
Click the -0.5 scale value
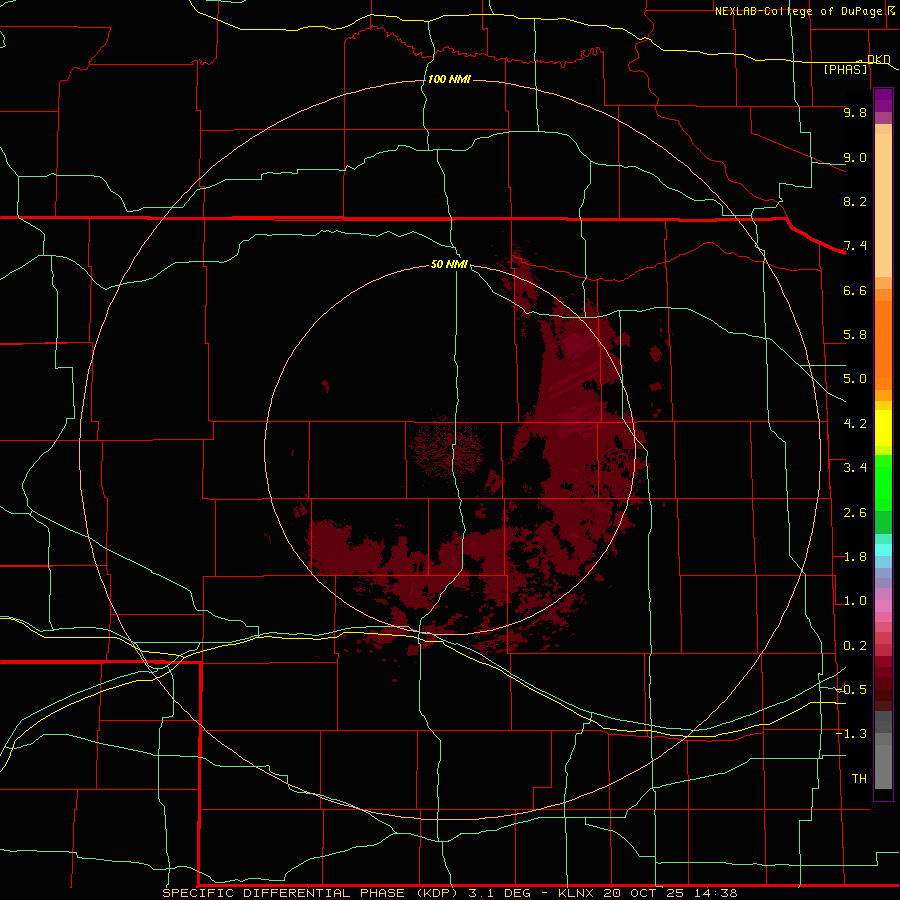(851, 690)
